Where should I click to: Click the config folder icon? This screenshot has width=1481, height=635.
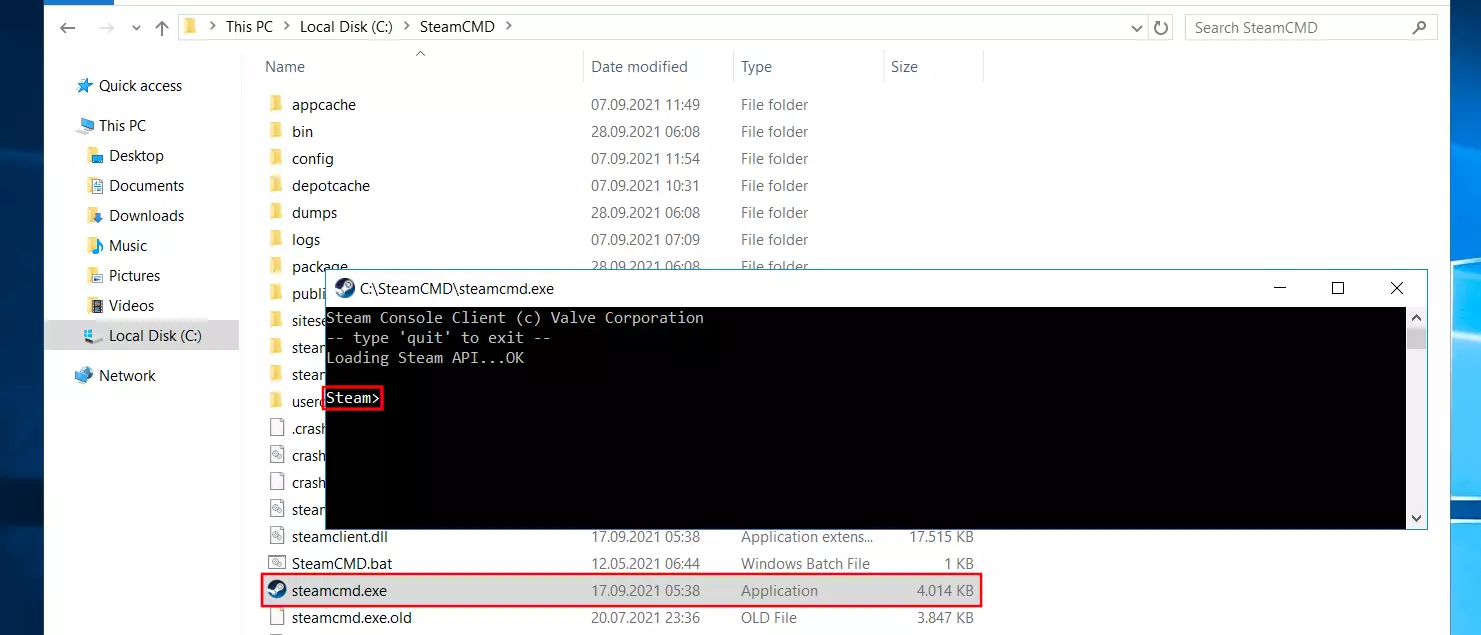click(x=277, y=158)
